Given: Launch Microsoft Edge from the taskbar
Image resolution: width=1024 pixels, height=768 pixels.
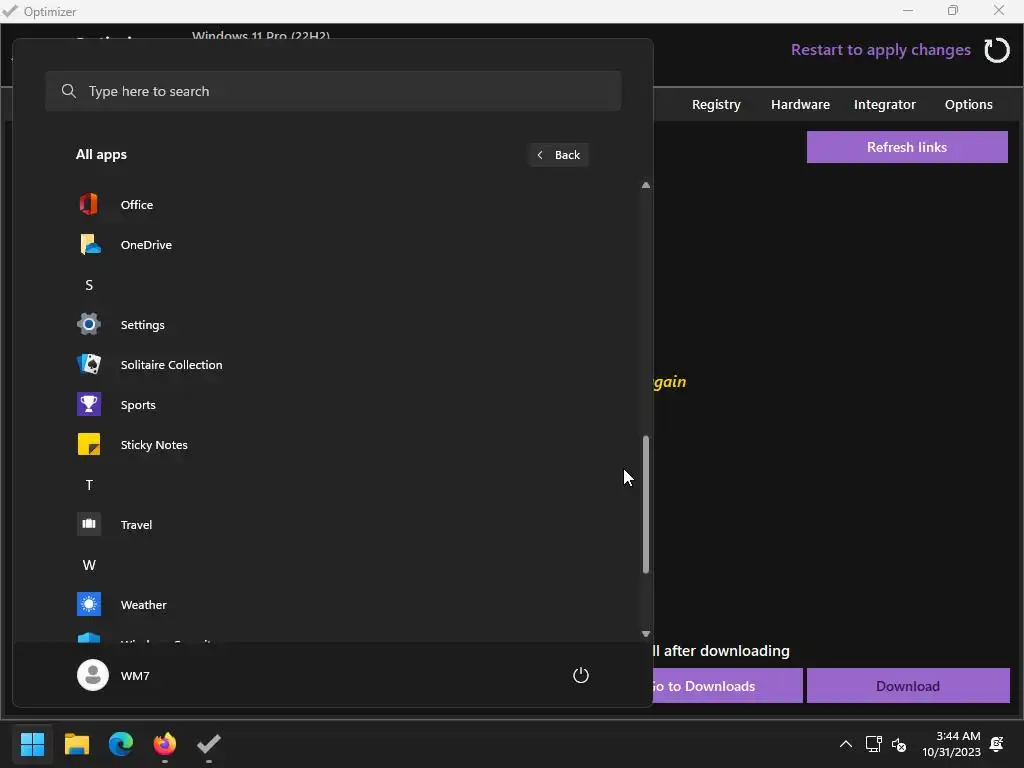Looking at the screenshot, I should coord(121,744).
